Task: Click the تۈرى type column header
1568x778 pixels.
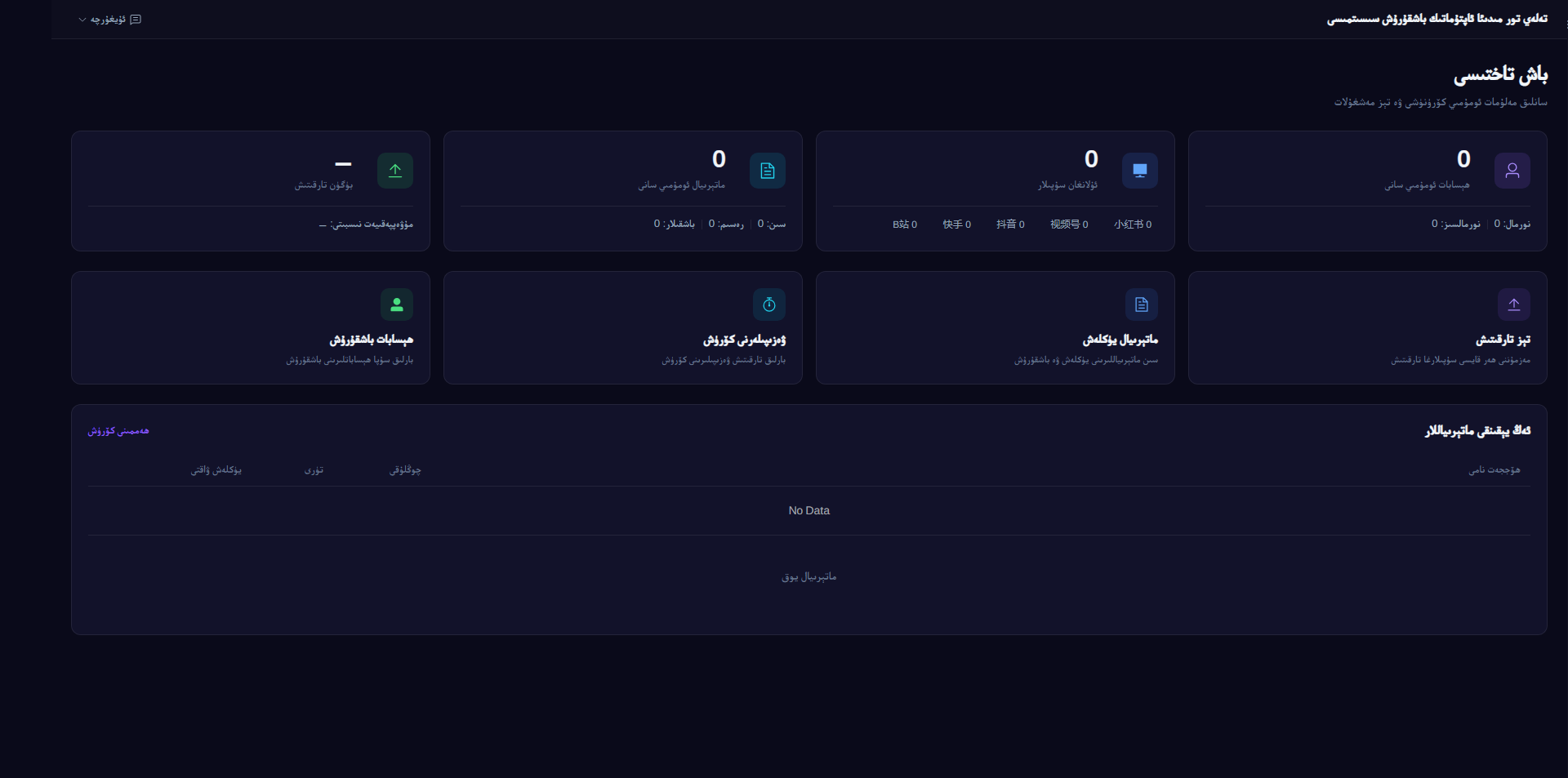Action: point(314,469)
